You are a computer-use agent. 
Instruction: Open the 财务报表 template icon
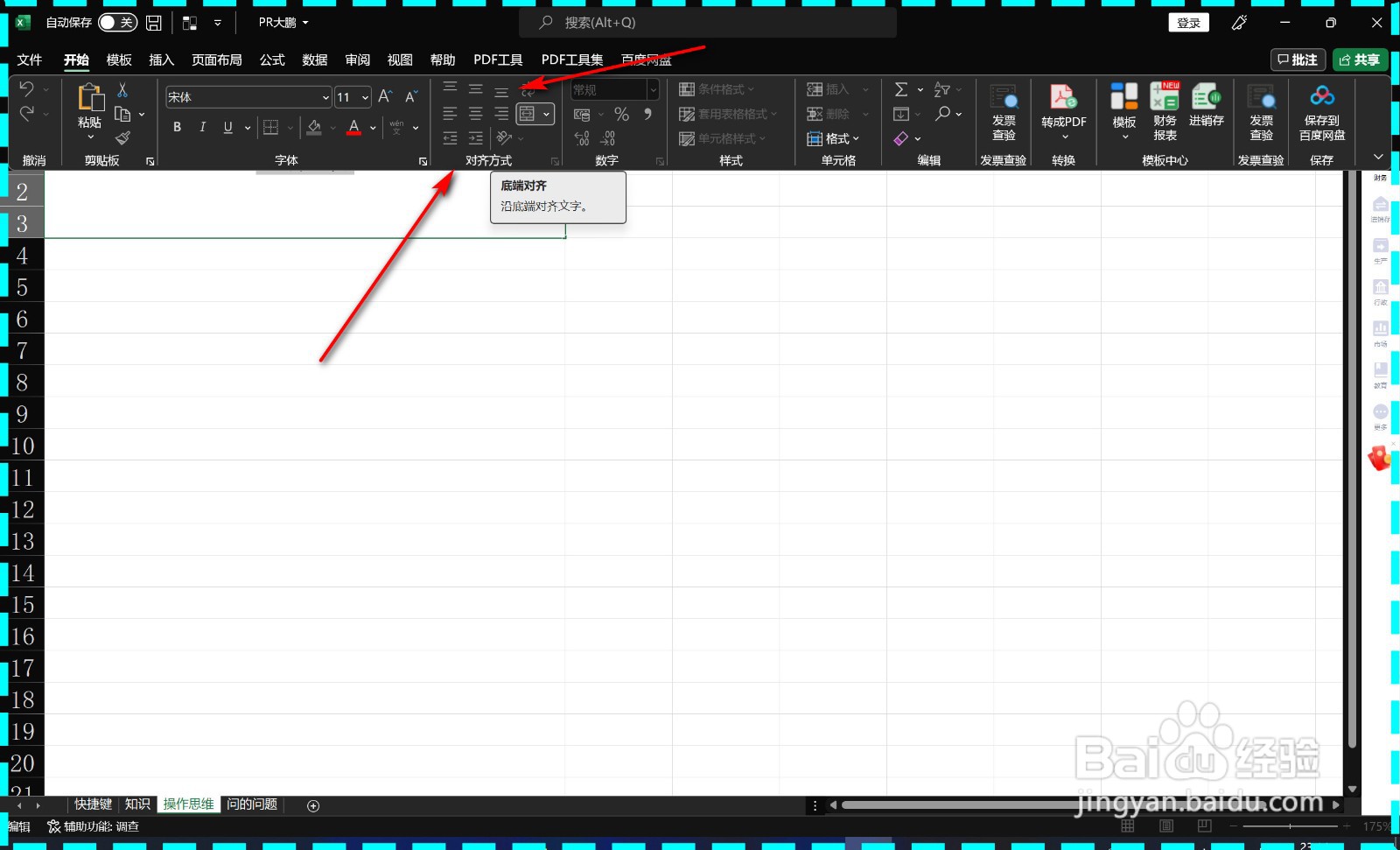(1165, 96)
